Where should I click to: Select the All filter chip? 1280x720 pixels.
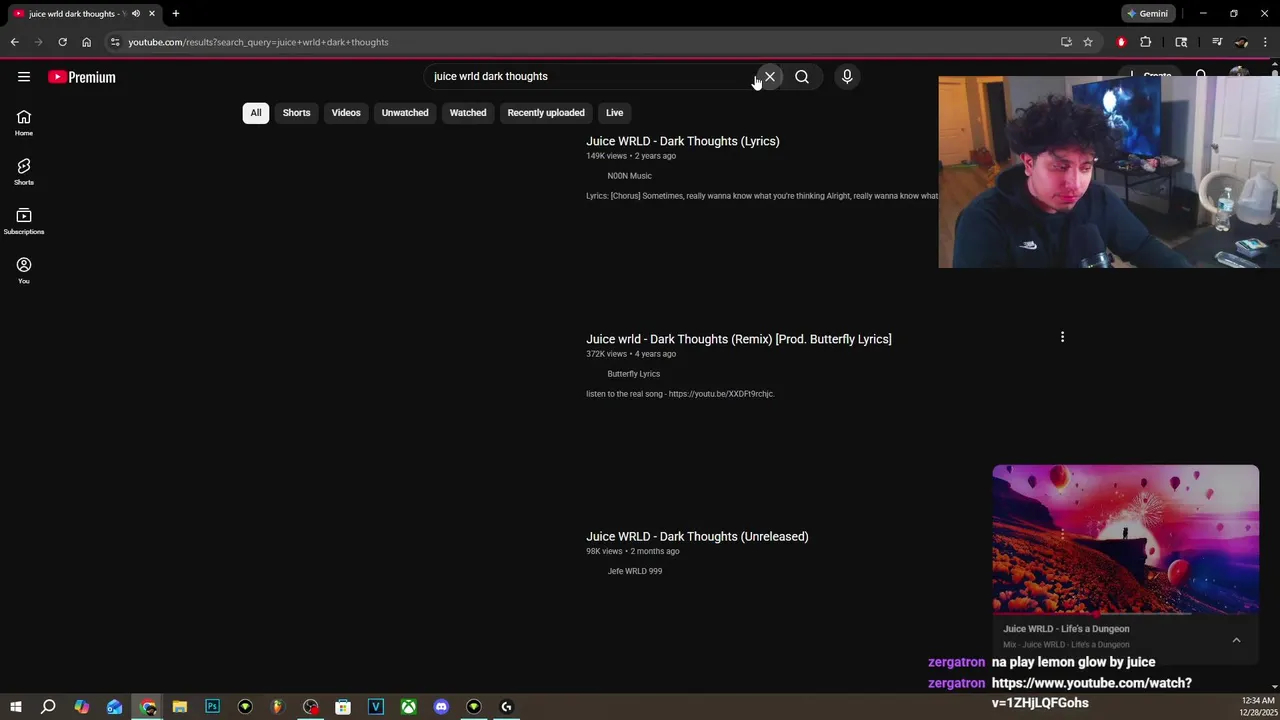point(256,113)
